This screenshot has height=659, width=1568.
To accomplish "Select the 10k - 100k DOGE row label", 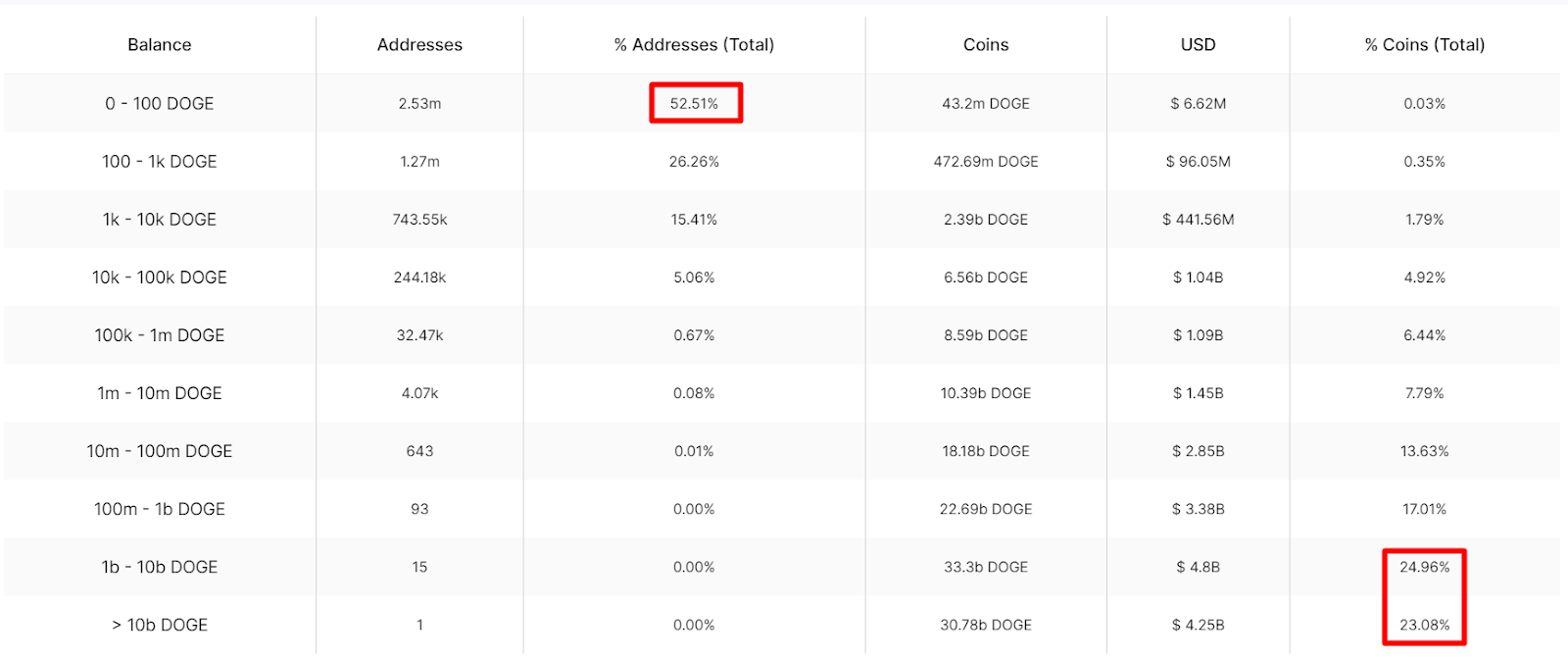I will pos(159,278).
